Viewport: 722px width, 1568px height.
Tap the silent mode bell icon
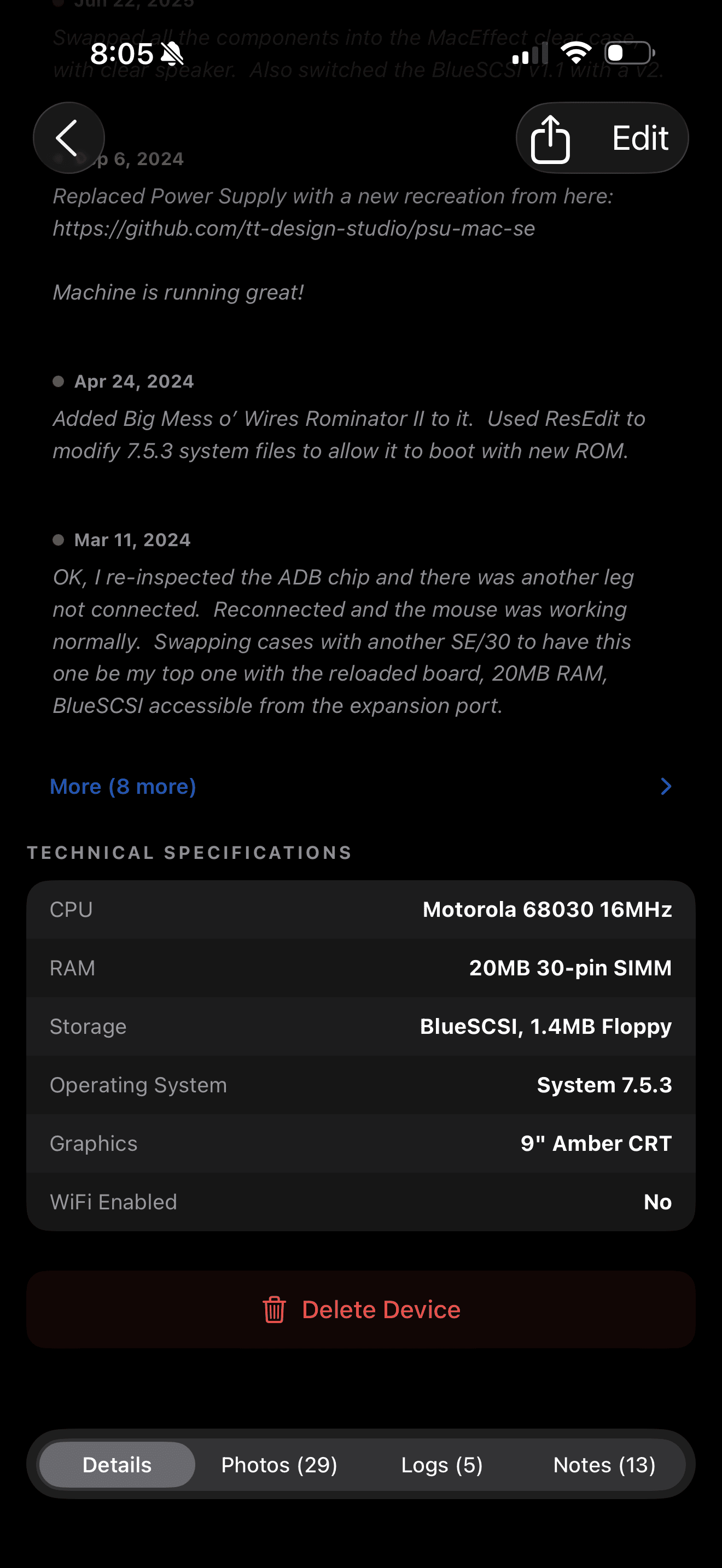[172, 54]
